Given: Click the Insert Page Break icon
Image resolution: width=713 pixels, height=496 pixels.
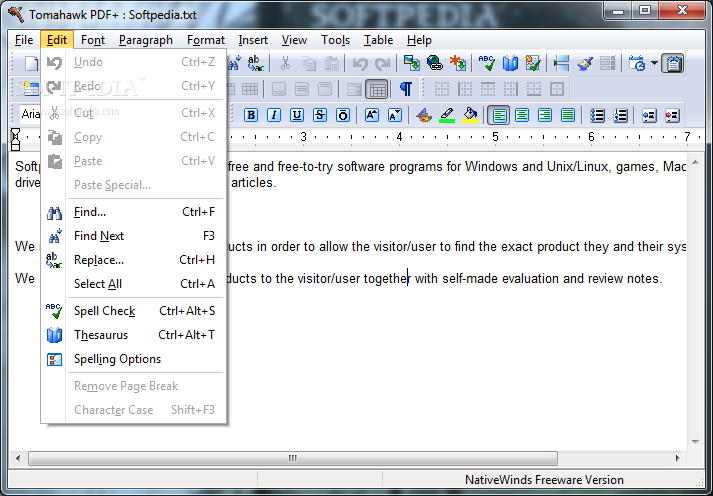Looking at the screenshot, I should click(x=561, y=63).
